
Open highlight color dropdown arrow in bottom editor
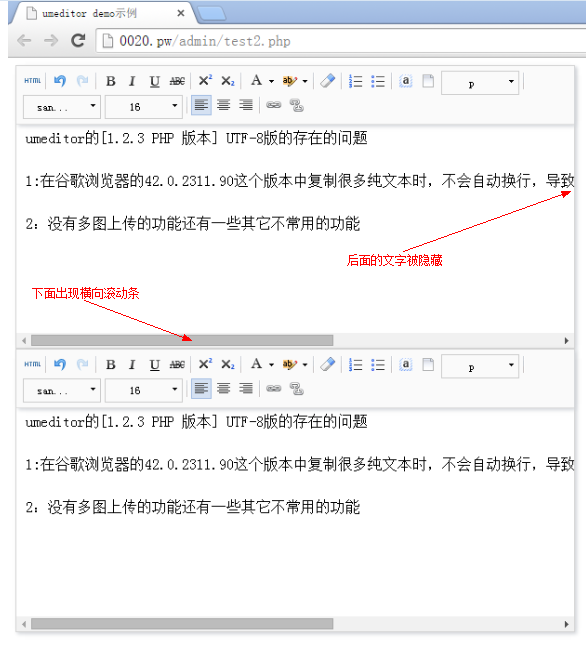coord(305,364)
